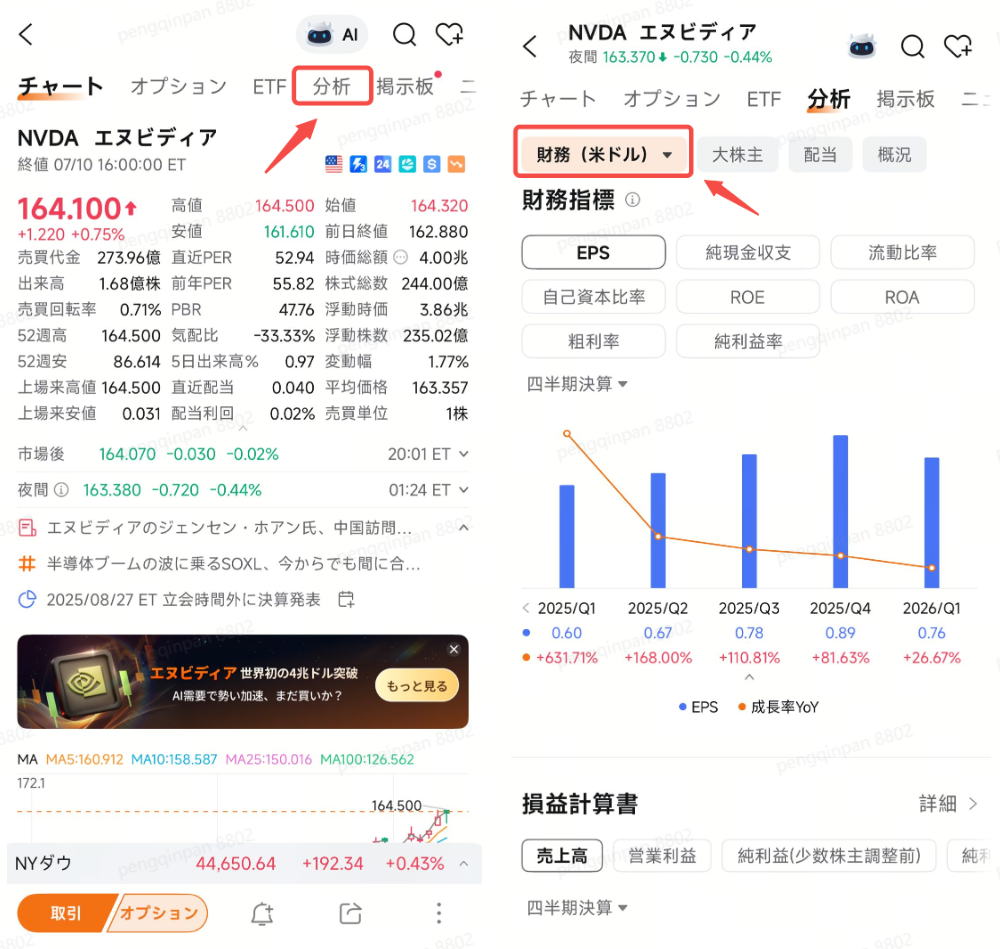Screen dimensions: 1000x949
Task: Open headline 半導体ブームの波に乗るSOXL
Action: point(233,564)
